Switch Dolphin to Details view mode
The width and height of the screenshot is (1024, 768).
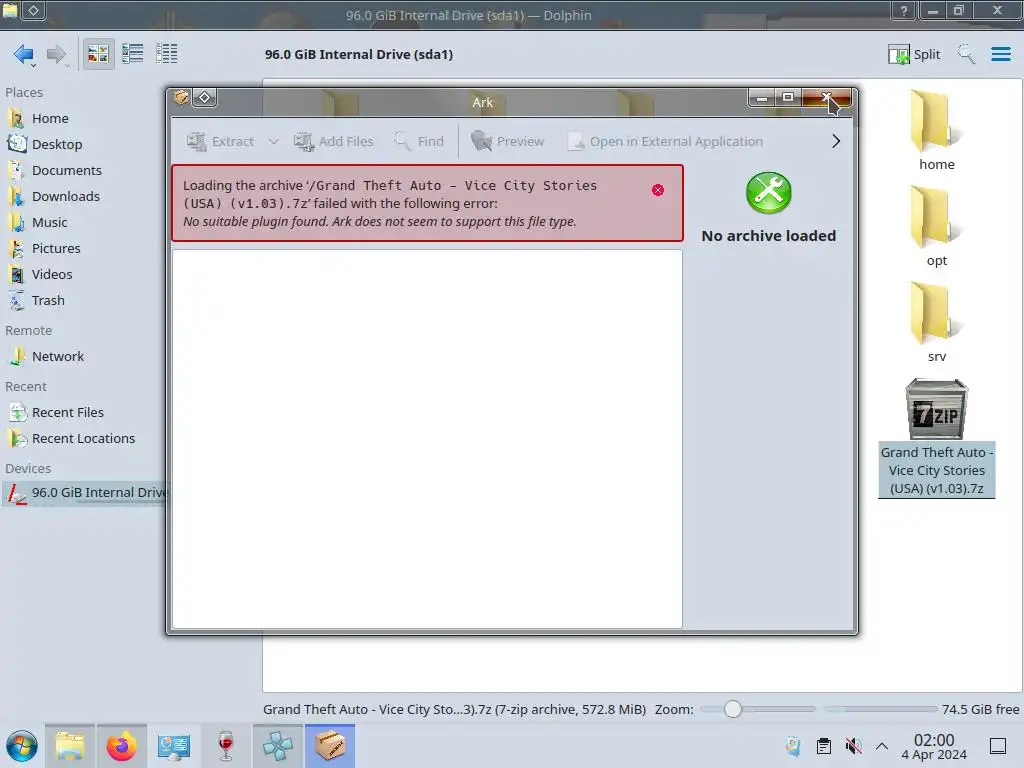click(167, 54)
